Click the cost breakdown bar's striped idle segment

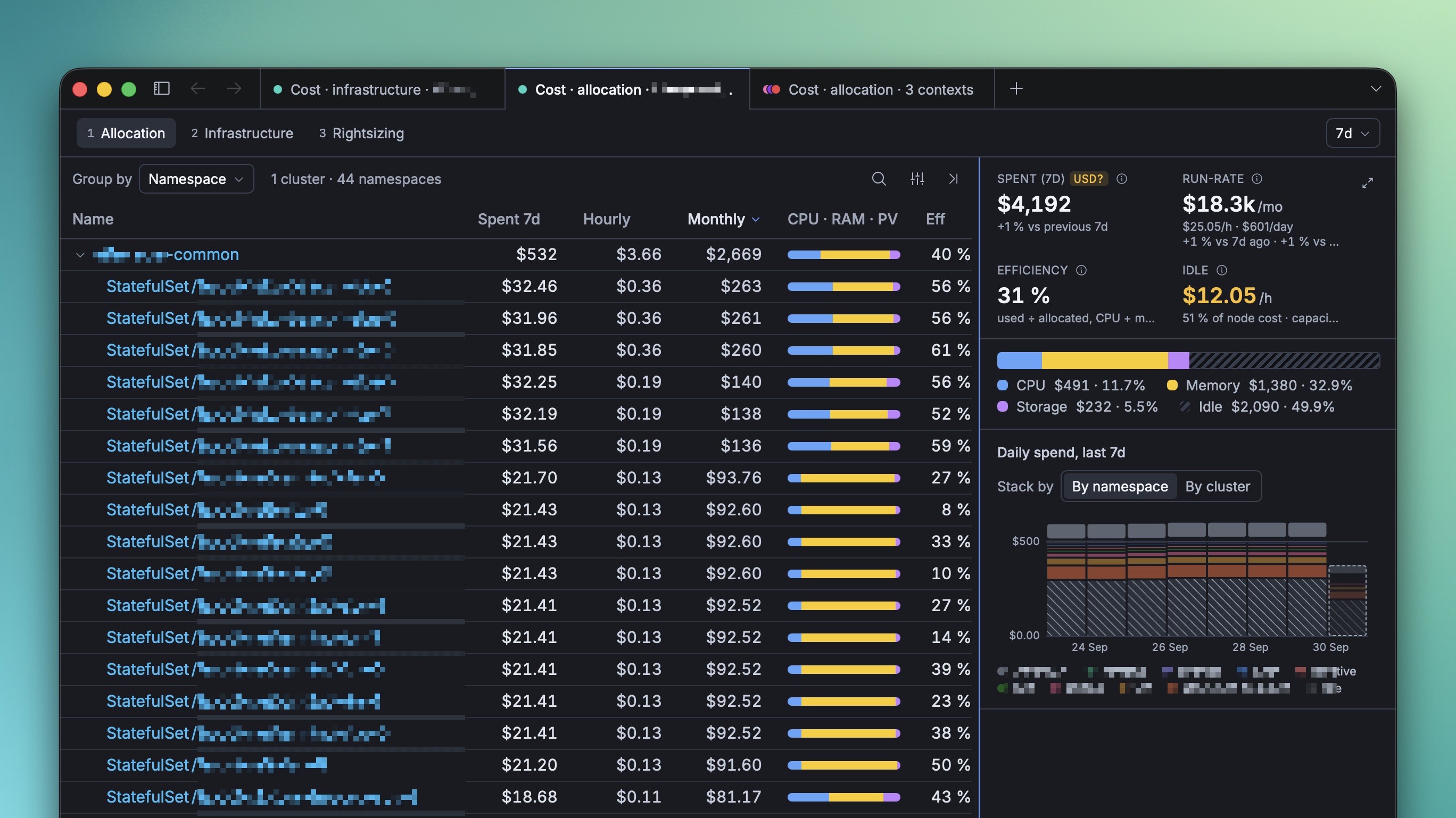pos(1284,361)
